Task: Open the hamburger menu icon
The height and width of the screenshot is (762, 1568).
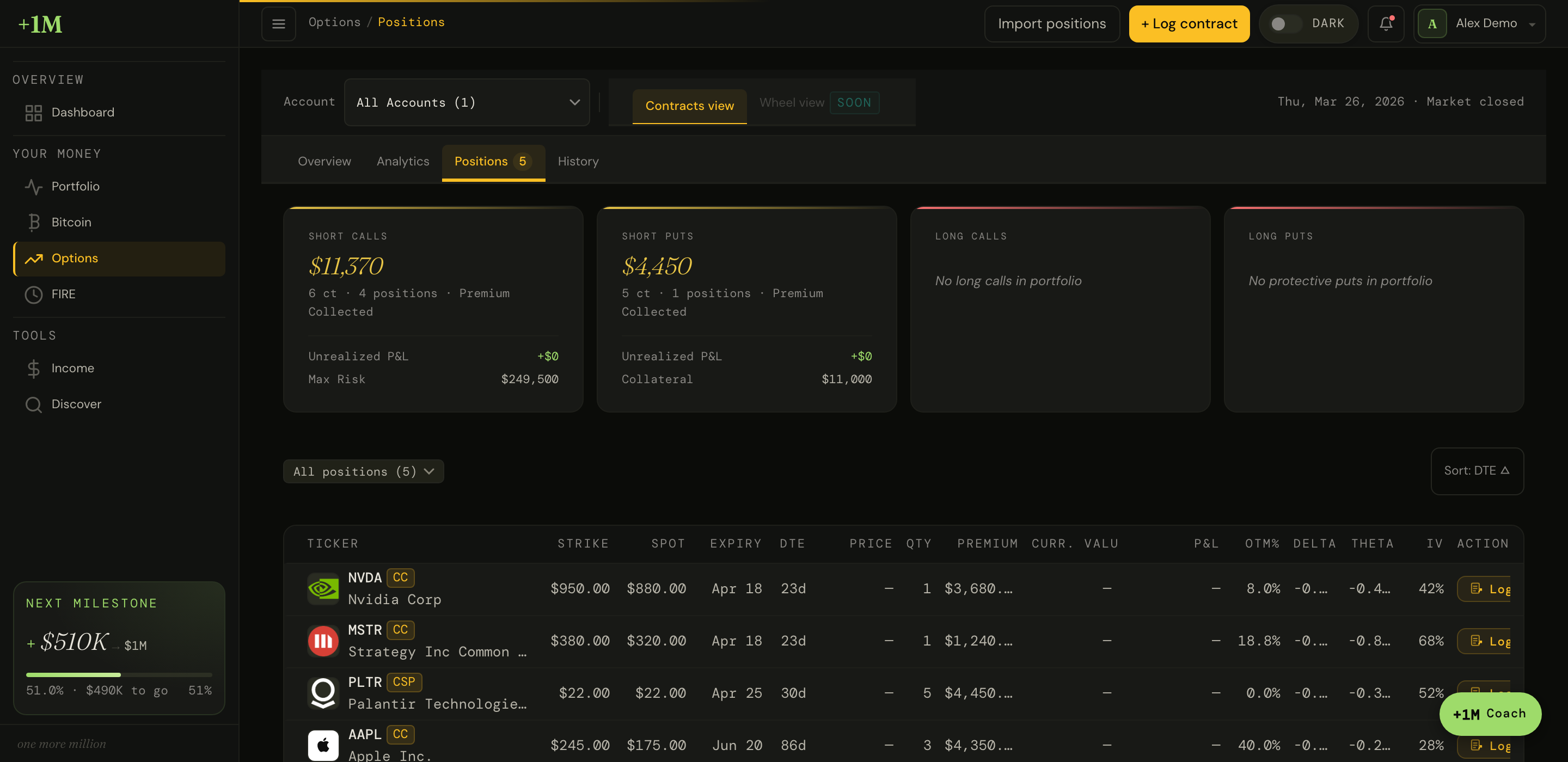Action: (279, 24)
